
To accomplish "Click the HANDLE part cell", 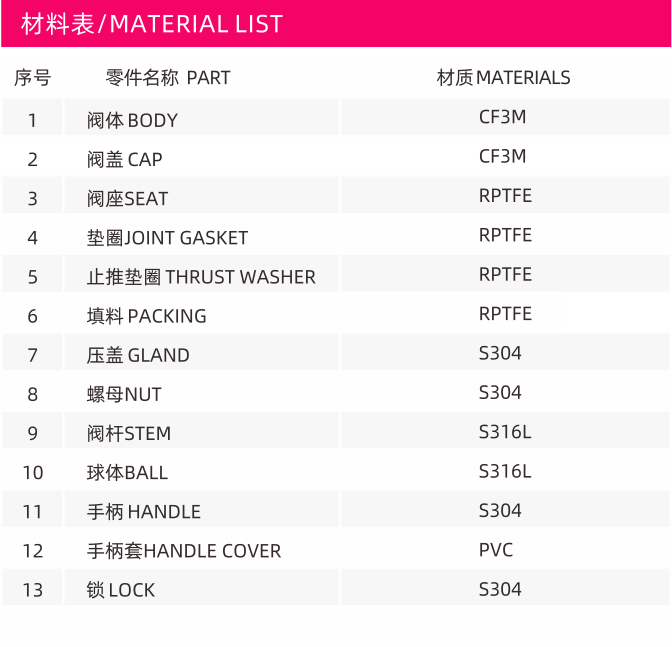I will (201, 509).
